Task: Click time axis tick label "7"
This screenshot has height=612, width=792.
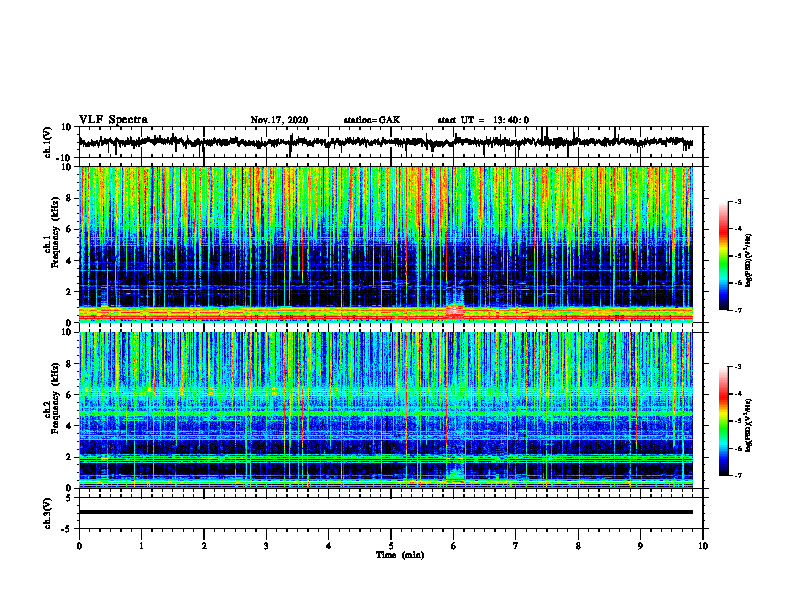Action: click(x=516, y=546)
